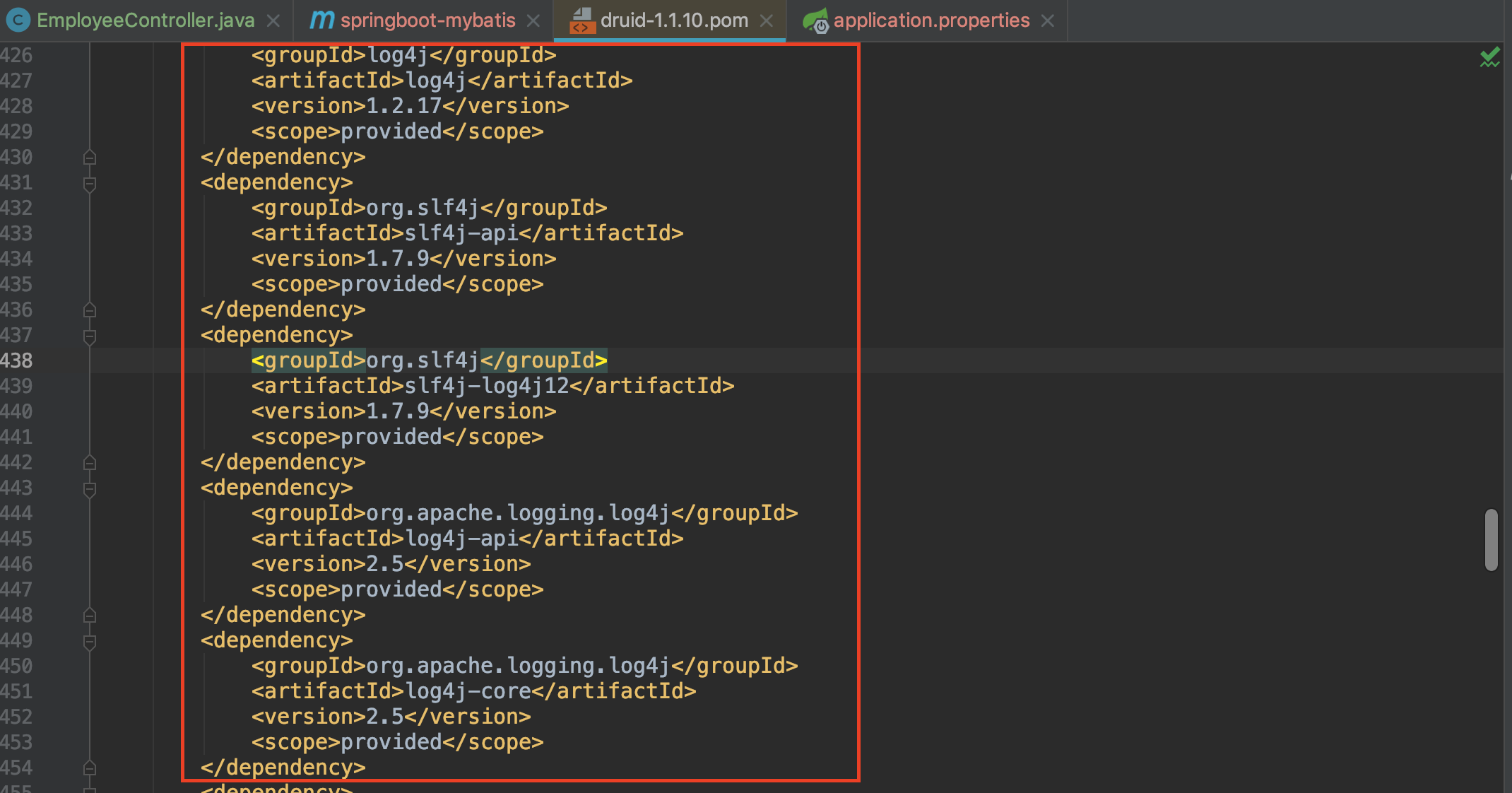Close the EmployeeController.java tab
The height and width of the screenshot is (793, 1512).
pos(273,21)
